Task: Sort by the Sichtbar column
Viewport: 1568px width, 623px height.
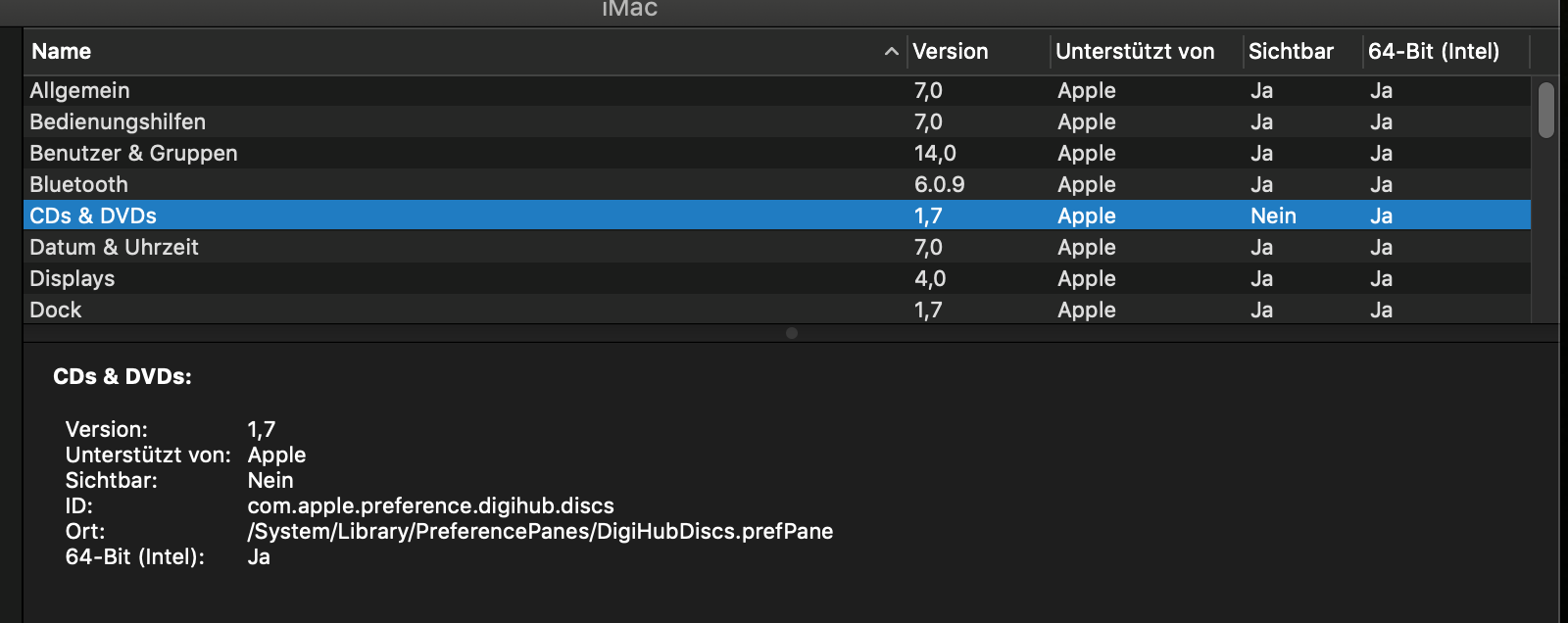Action: coord(1290,52)
